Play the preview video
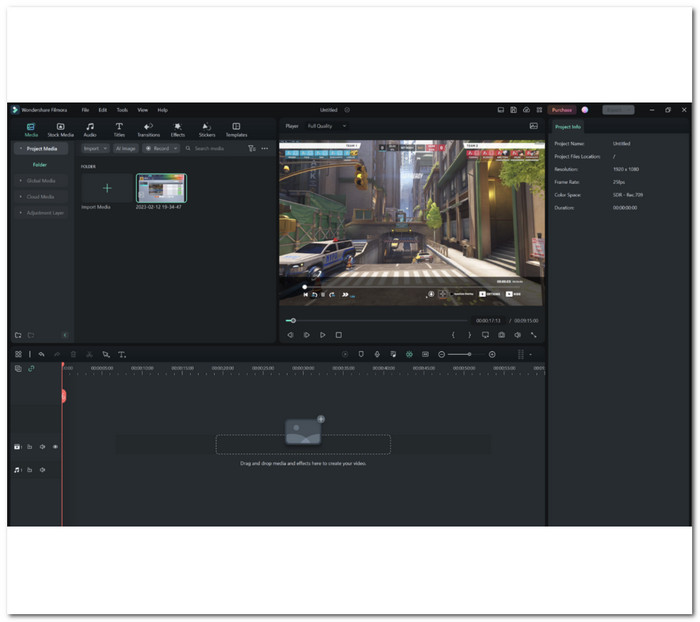The image size is (700, 622). 323,335
